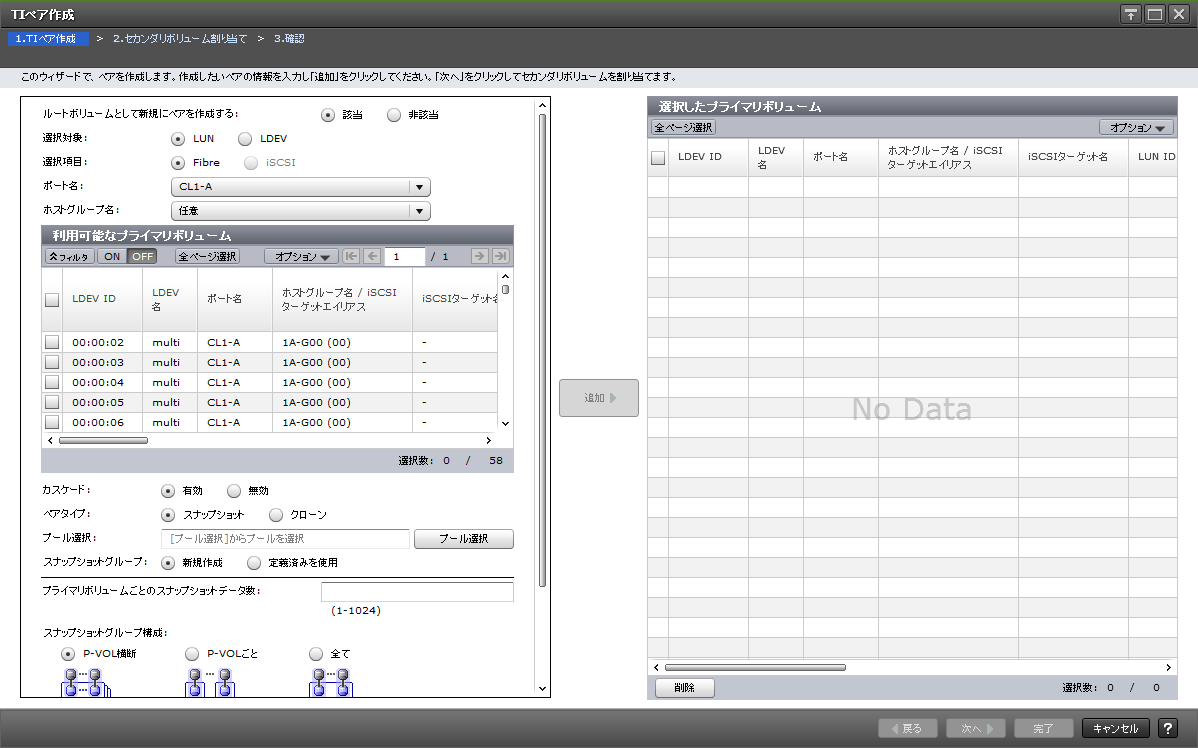Open the ポート名 CL1-A dropdown

click(421, 186)
